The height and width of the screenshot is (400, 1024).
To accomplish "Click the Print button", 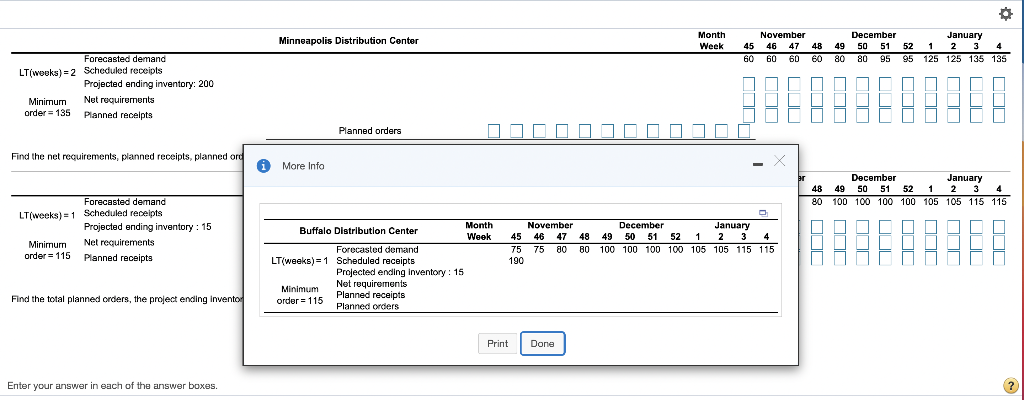I will click(498, 344).
